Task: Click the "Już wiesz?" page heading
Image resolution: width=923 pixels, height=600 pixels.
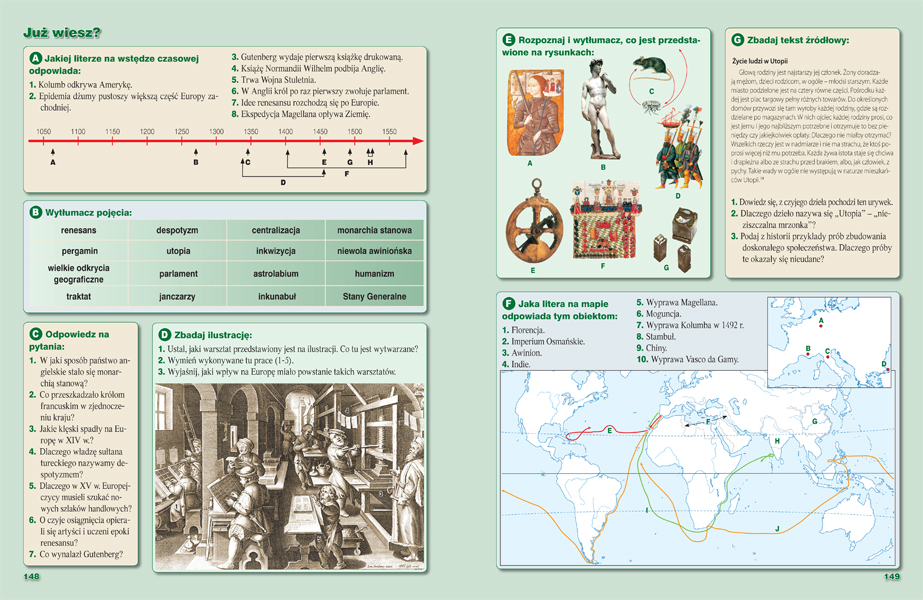Action: [62, 33]
